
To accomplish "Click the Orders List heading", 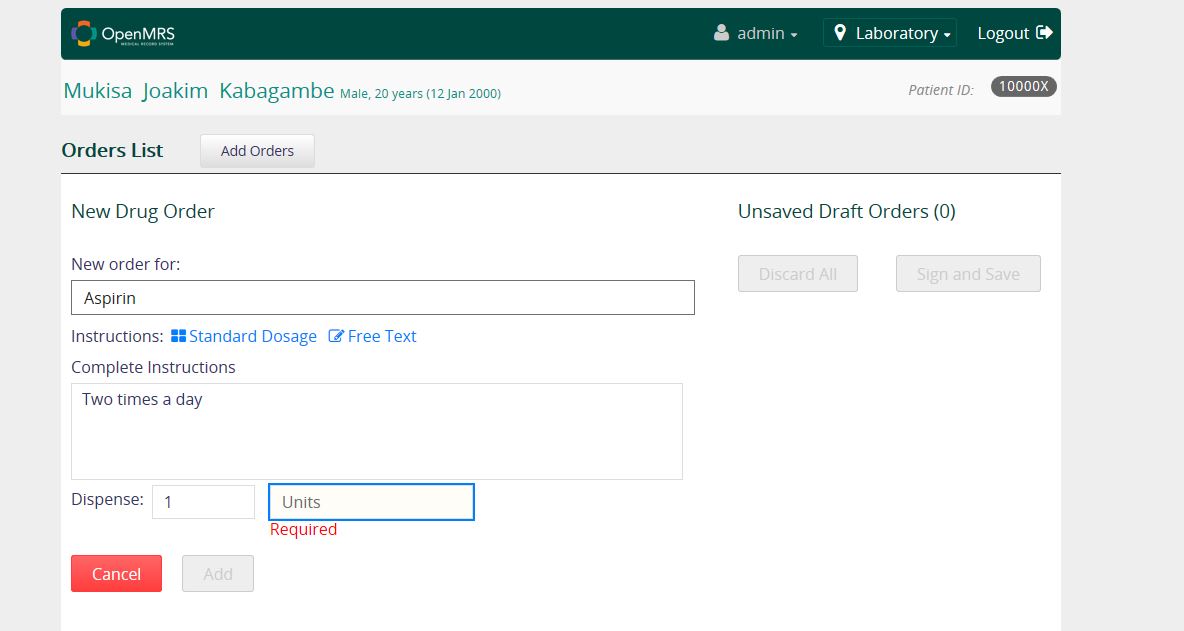I will [113, 150].
